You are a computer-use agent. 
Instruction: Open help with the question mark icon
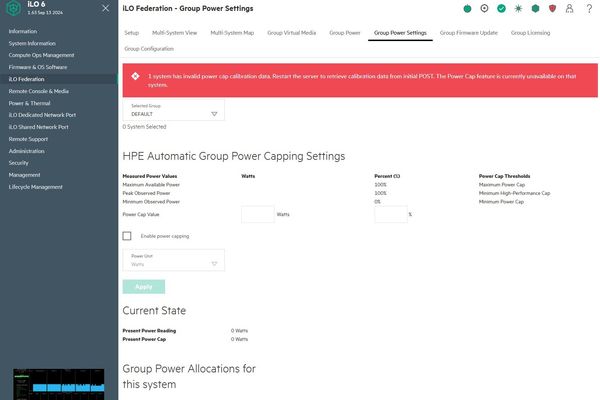[x=589, y=8]
